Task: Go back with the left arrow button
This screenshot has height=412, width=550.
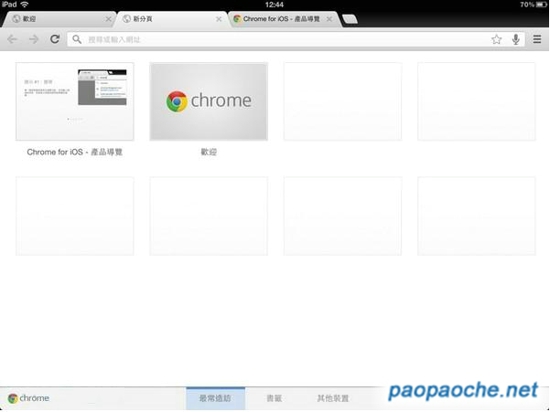Action: [x=12, y=39]
